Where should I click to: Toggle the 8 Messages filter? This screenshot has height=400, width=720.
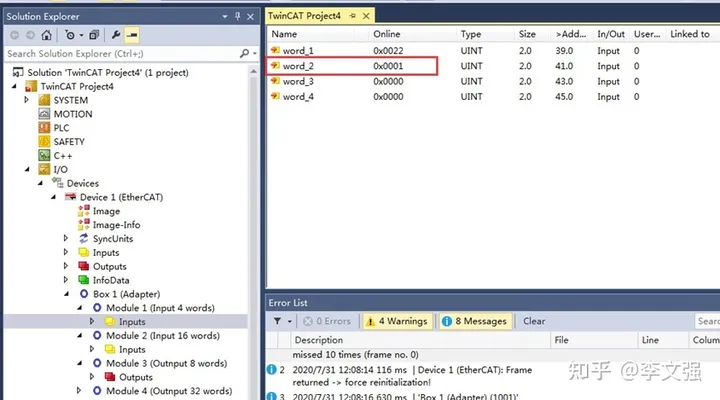coord(476,321)
